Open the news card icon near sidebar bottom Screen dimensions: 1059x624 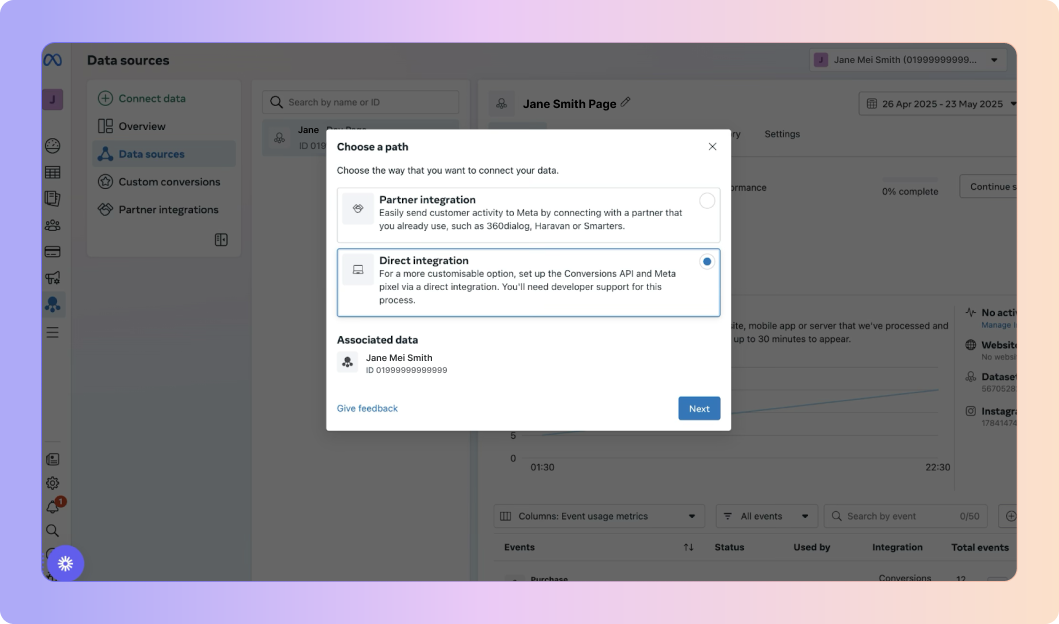point(53,459)
